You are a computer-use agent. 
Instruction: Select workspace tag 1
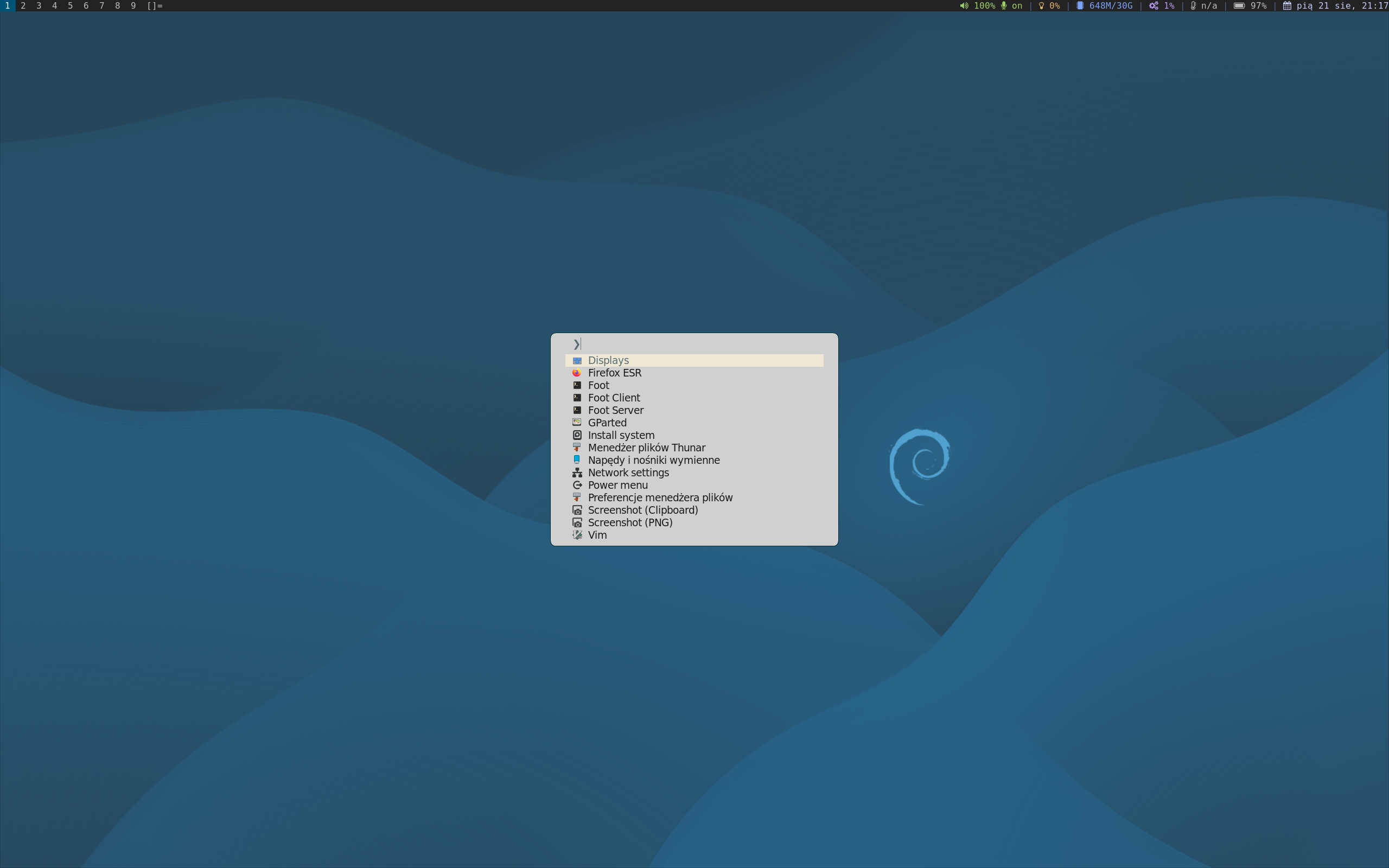(8, 6)
